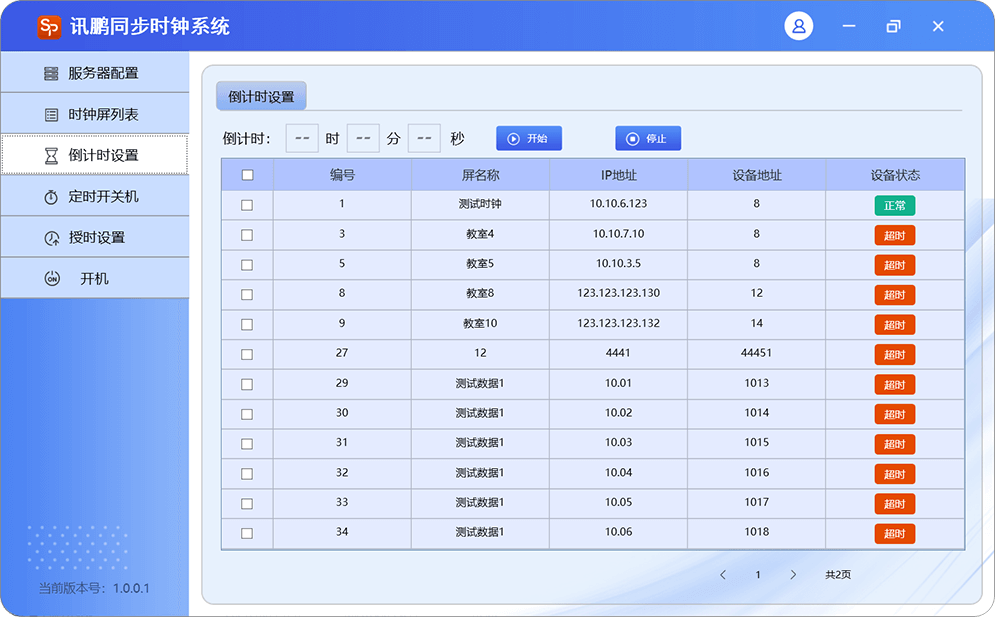Check the row with 编号 31
995x617 pixels.
tap(247, 444)
